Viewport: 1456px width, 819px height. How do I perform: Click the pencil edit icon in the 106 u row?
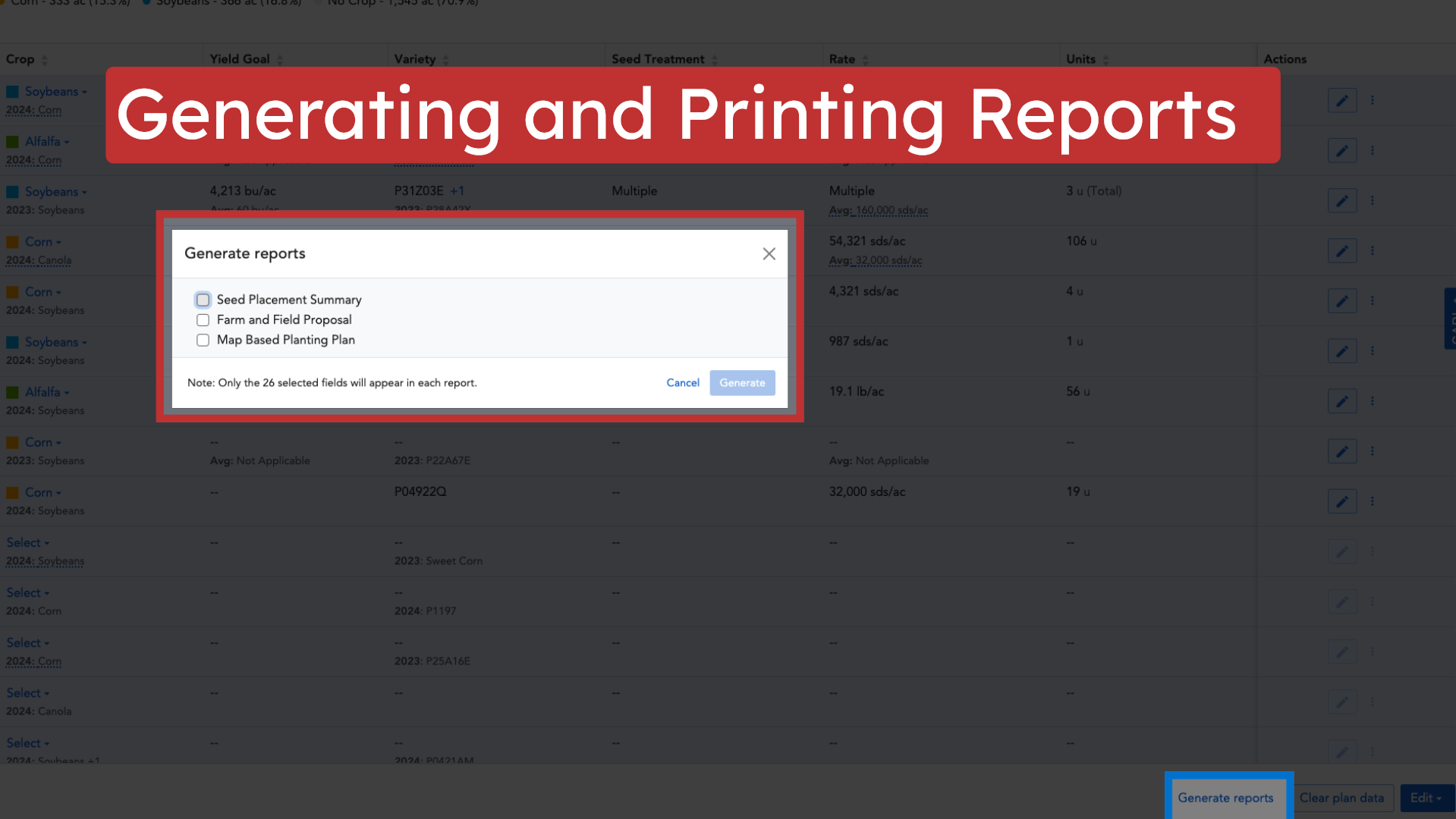[x=1342, y=251]
